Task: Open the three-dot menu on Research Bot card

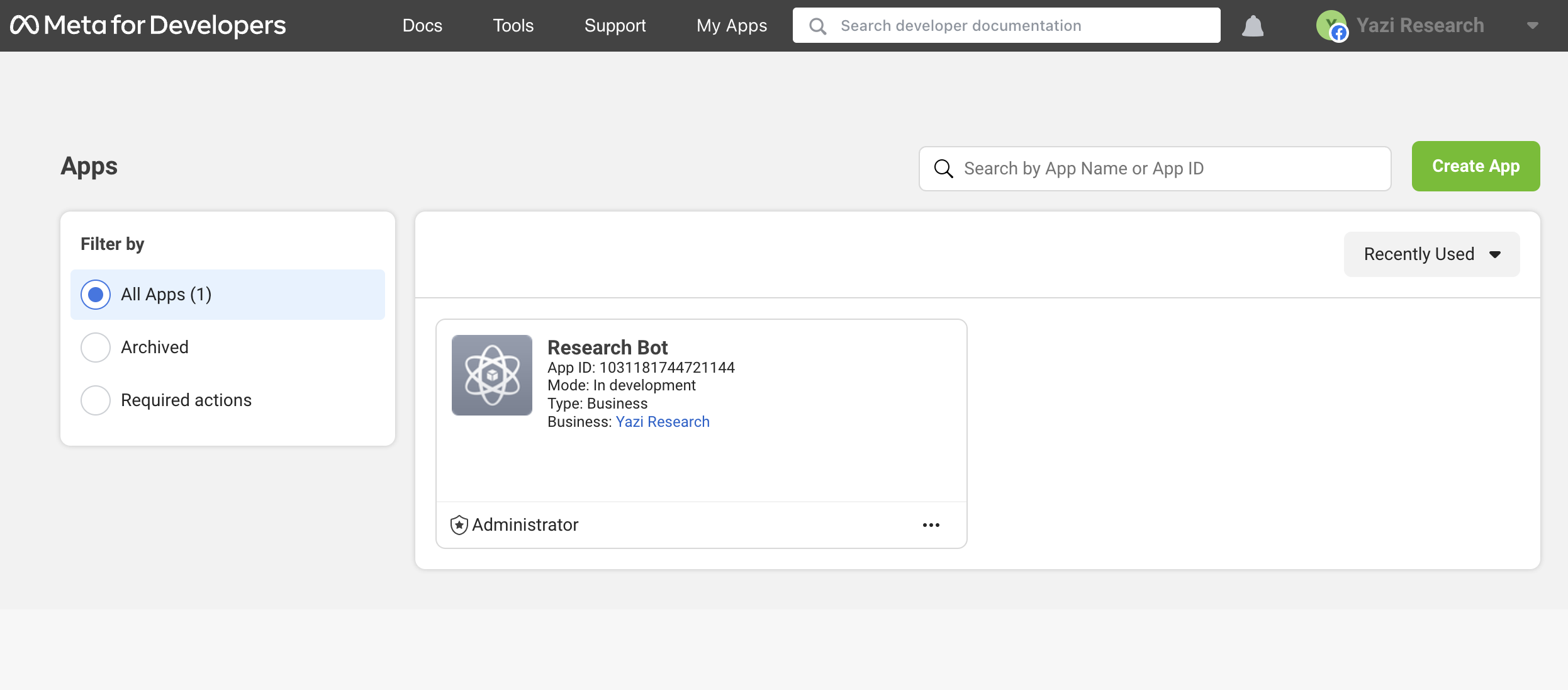Action: tap(931, 524)
